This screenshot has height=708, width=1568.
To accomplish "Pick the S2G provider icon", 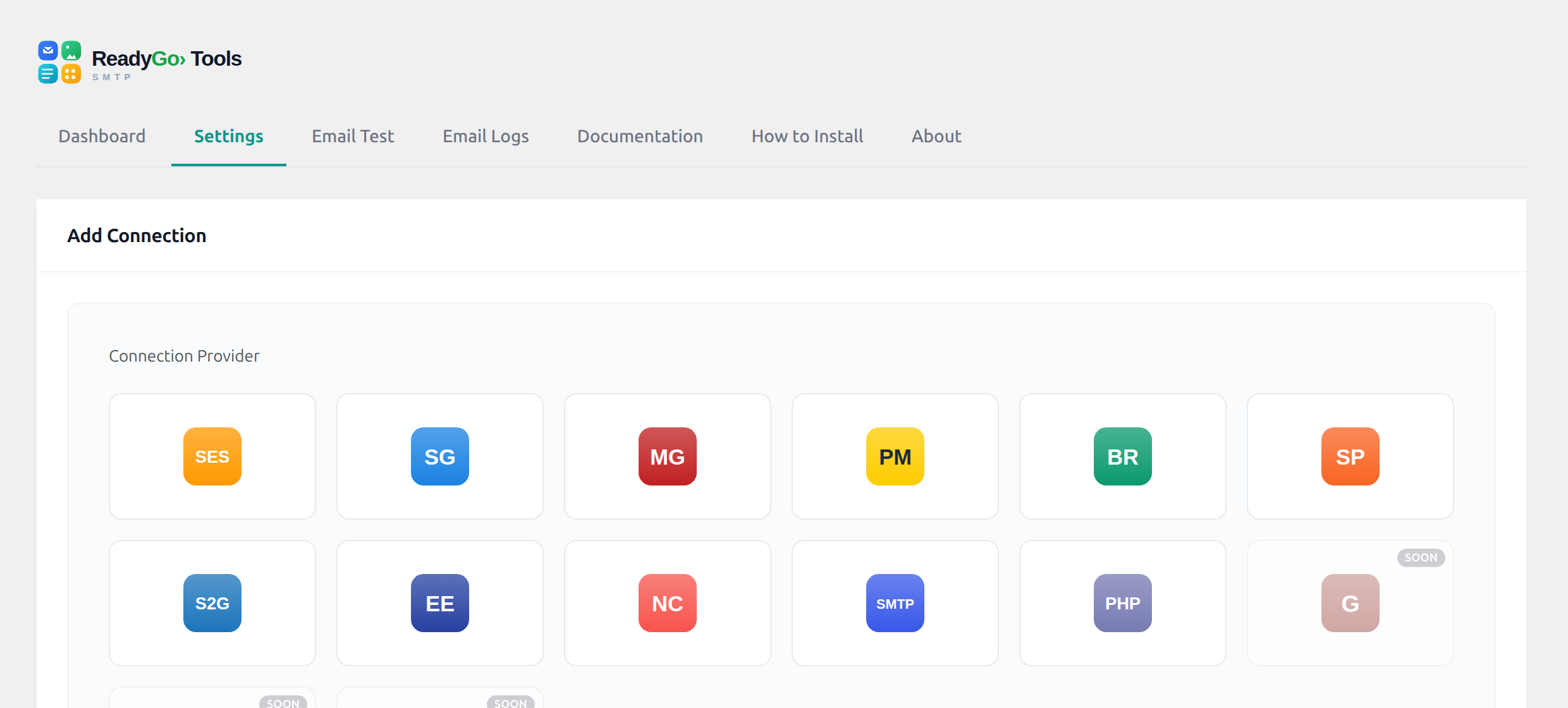I will click(212, 603).
